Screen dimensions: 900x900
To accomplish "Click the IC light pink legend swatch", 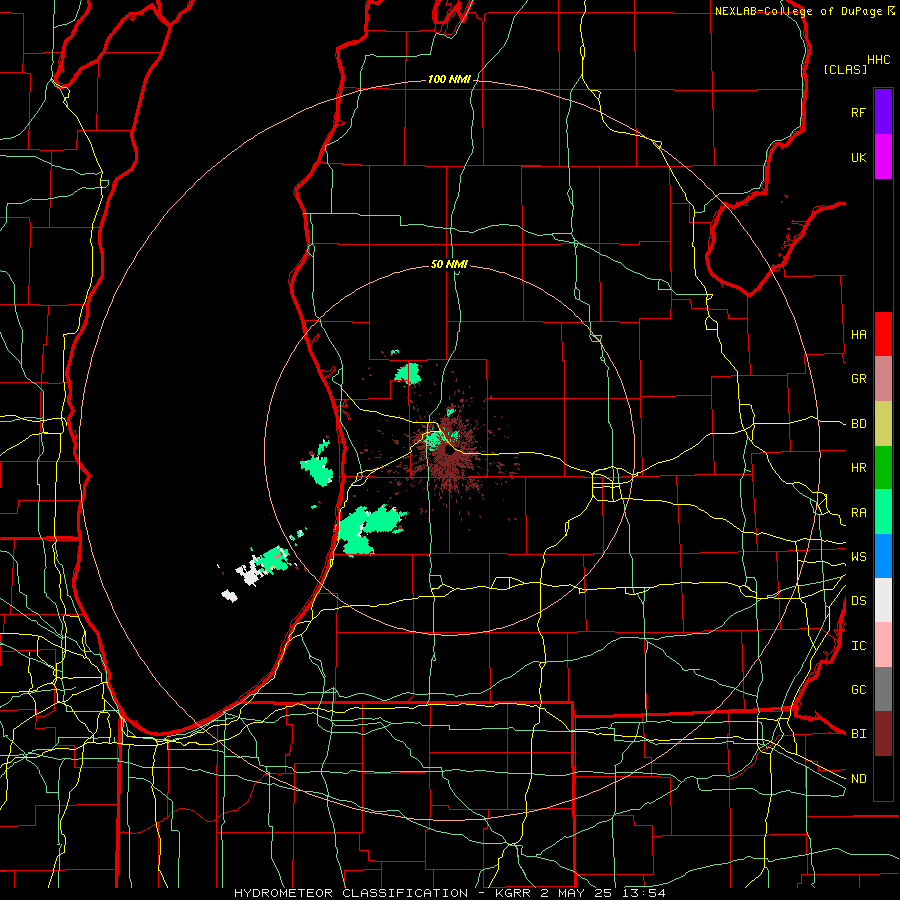I will click(883, 645).
